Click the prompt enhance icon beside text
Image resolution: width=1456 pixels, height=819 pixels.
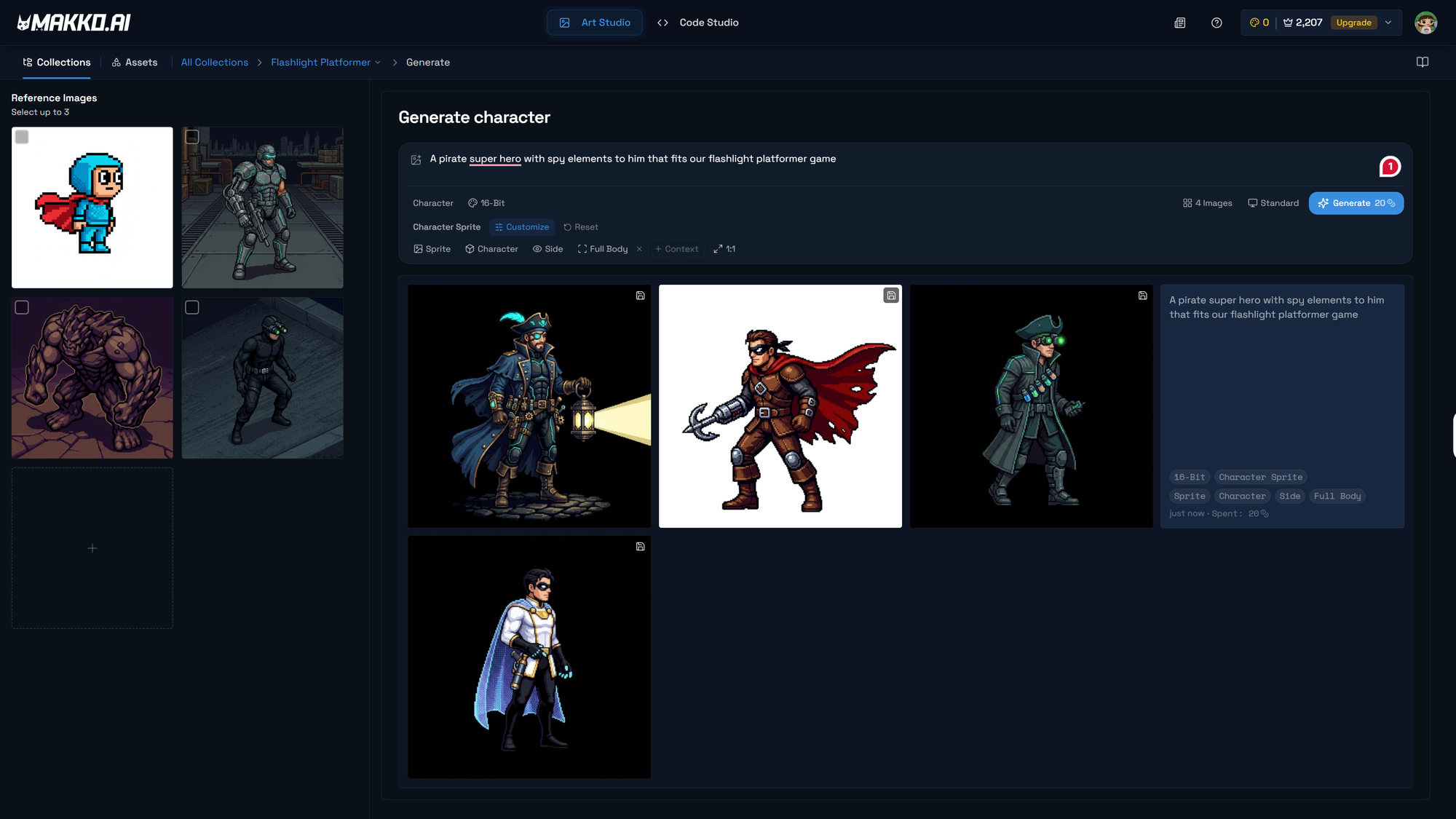point(416,159)
